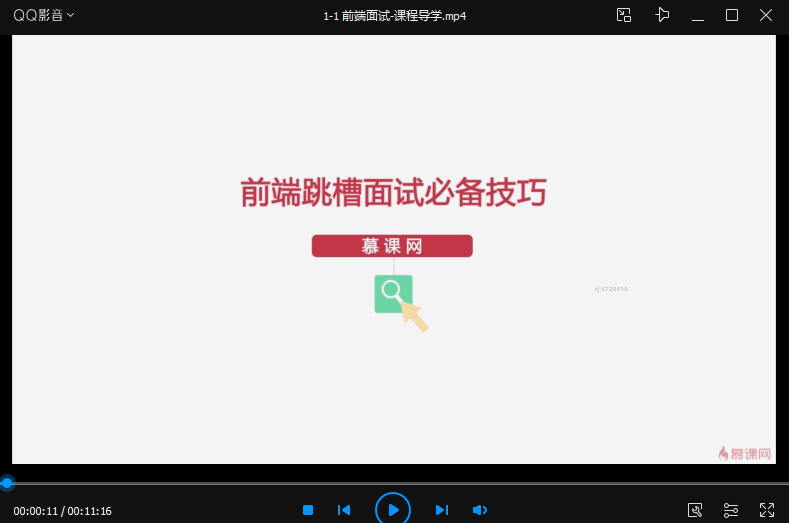This screenshot has height=523, width=789.
Task: Click the video title 1-1 前端面试-课程导学.mp4
Action: pyautogui.click(x=394, y=16)
